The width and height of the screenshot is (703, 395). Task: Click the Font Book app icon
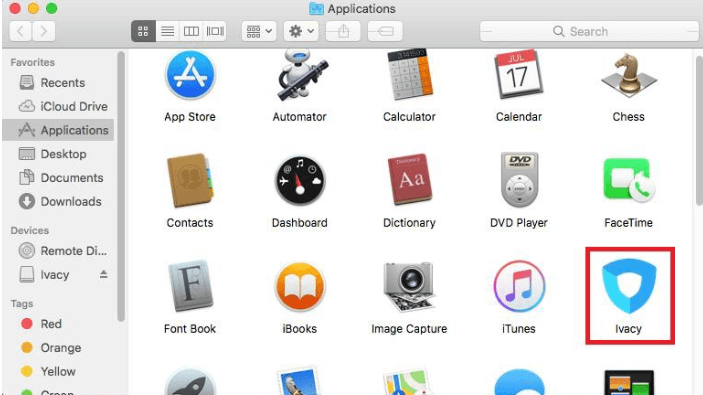click(x=190, y=286)
